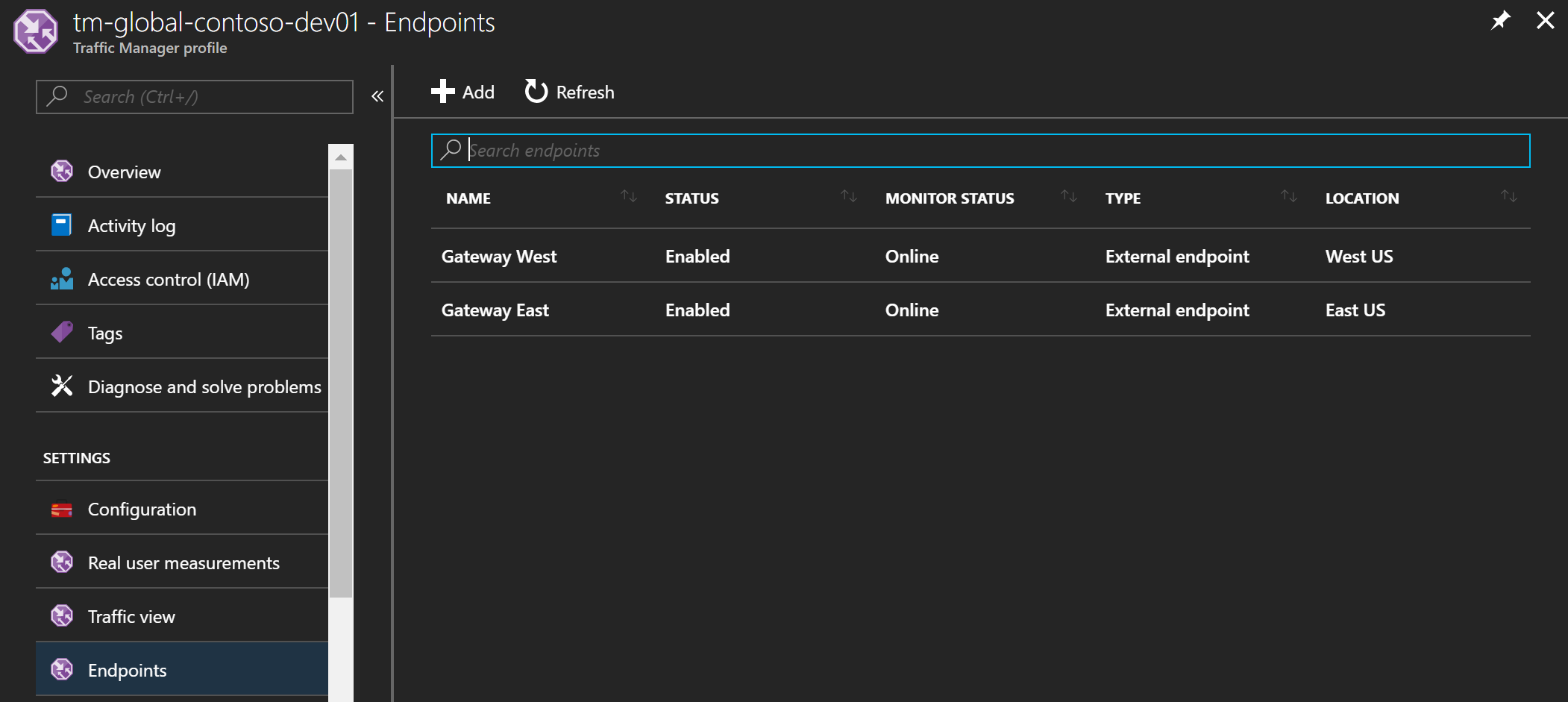Viewport: 1568px width, 702px height.
Task: Collapse the sidebar with the double-chevron
Action: point(377,96)
